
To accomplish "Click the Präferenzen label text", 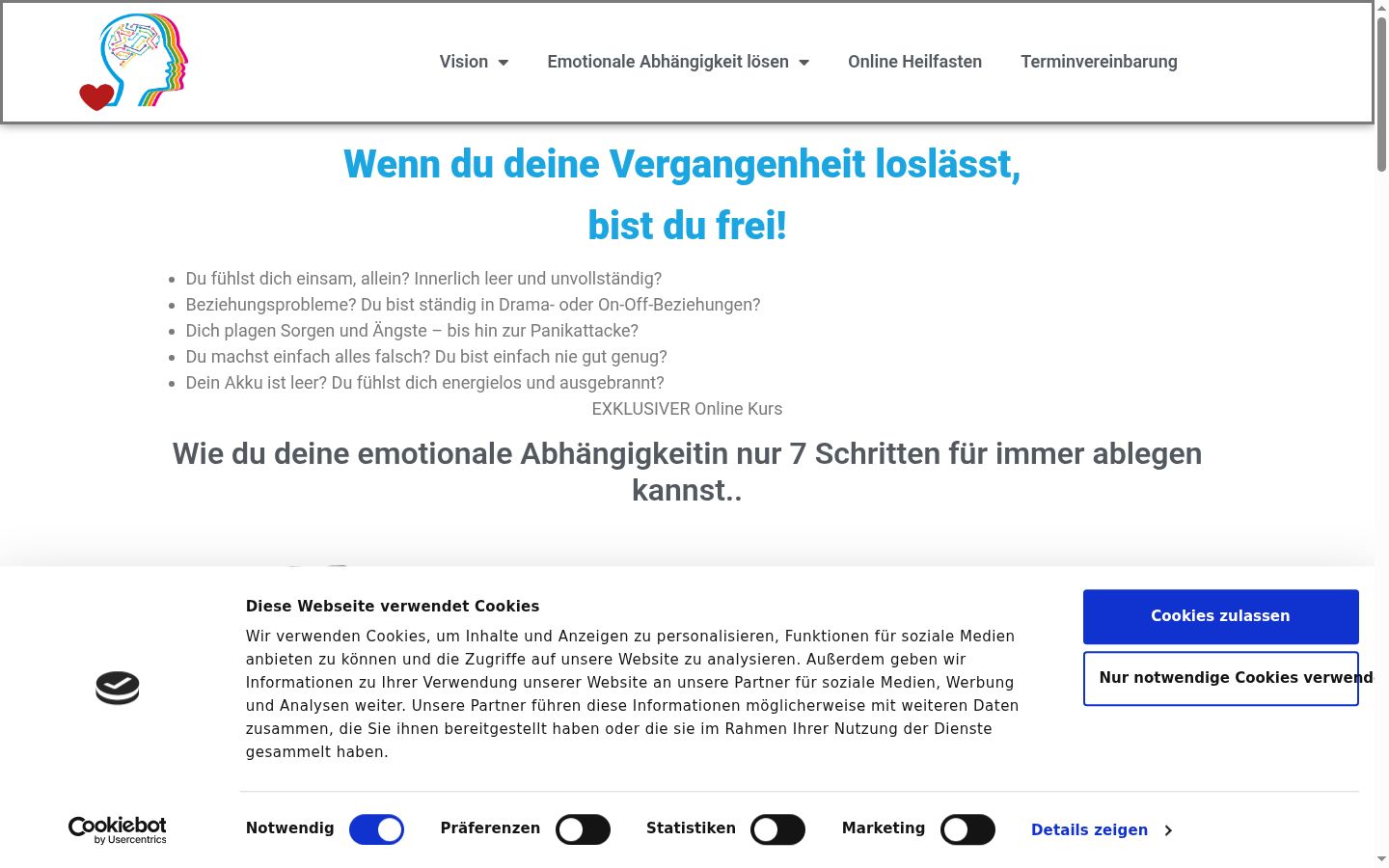I will [x=490, y=828].
